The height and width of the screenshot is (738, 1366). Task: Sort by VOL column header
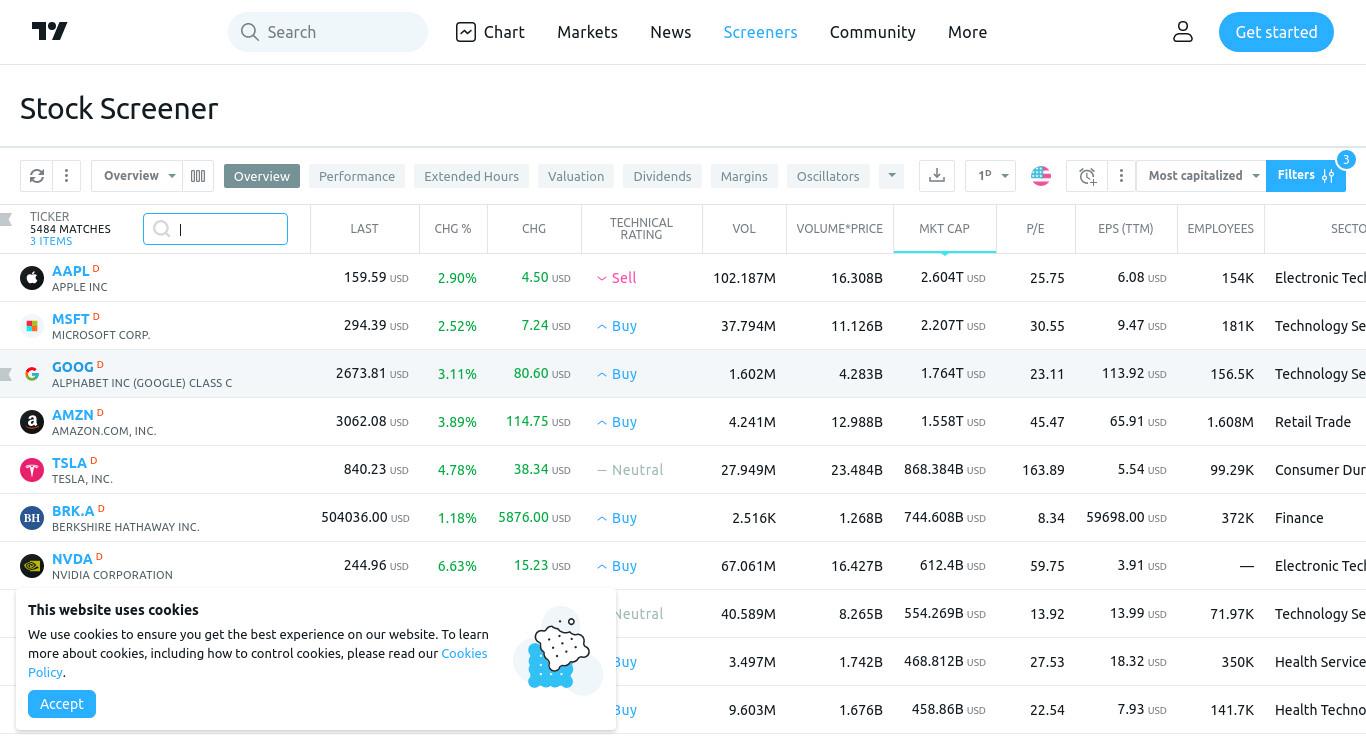pyautogui.click(x=744, y=229)
